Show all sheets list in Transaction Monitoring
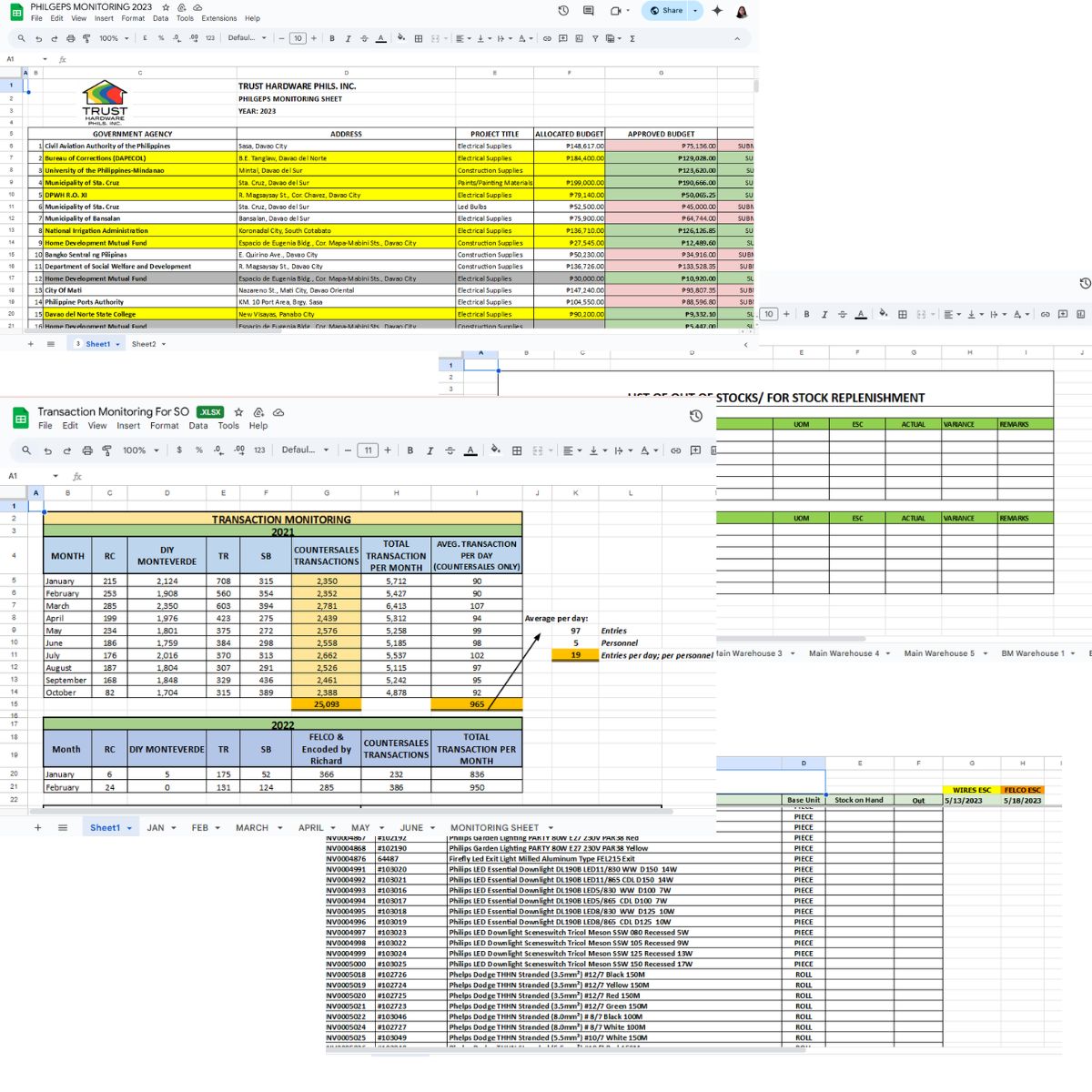Image resolution: width=1092 pixels, height=1092 pixels. 63,828
